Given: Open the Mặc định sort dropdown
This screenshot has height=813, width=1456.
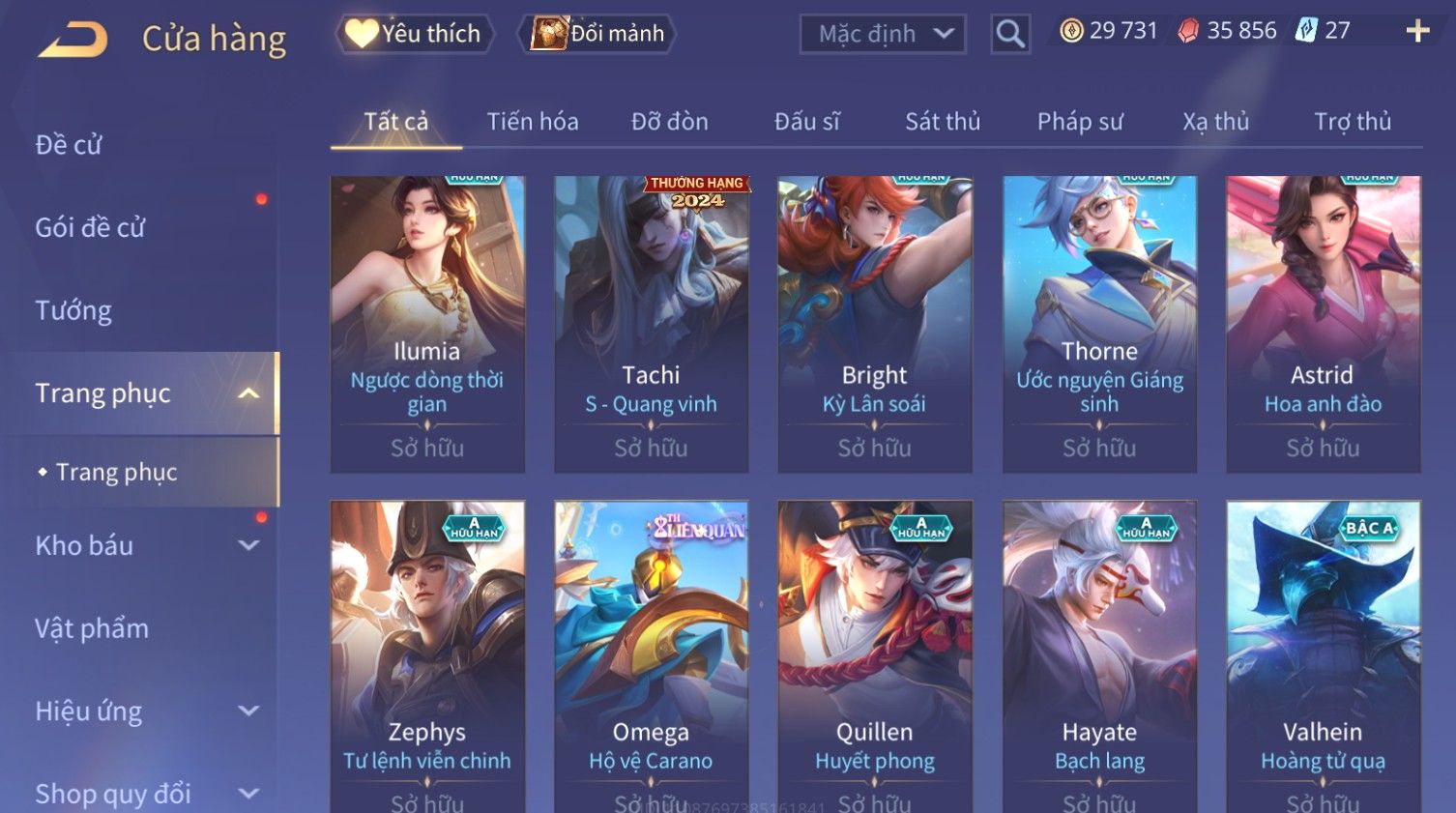Looking at the screenshot, I should pyautogui.click(x=883, y=35).
